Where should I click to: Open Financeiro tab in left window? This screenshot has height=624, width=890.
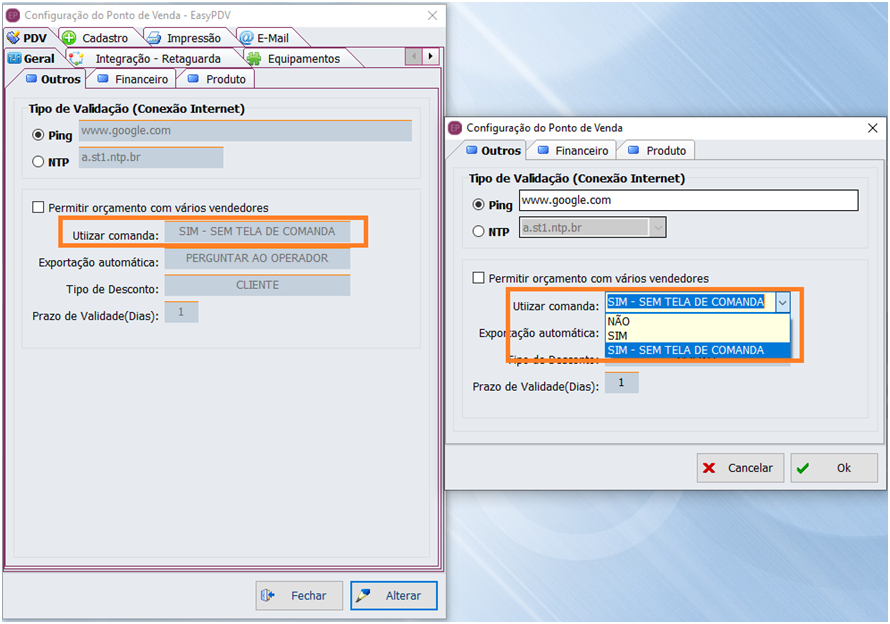pyautogui.click(x=132, y=79)
